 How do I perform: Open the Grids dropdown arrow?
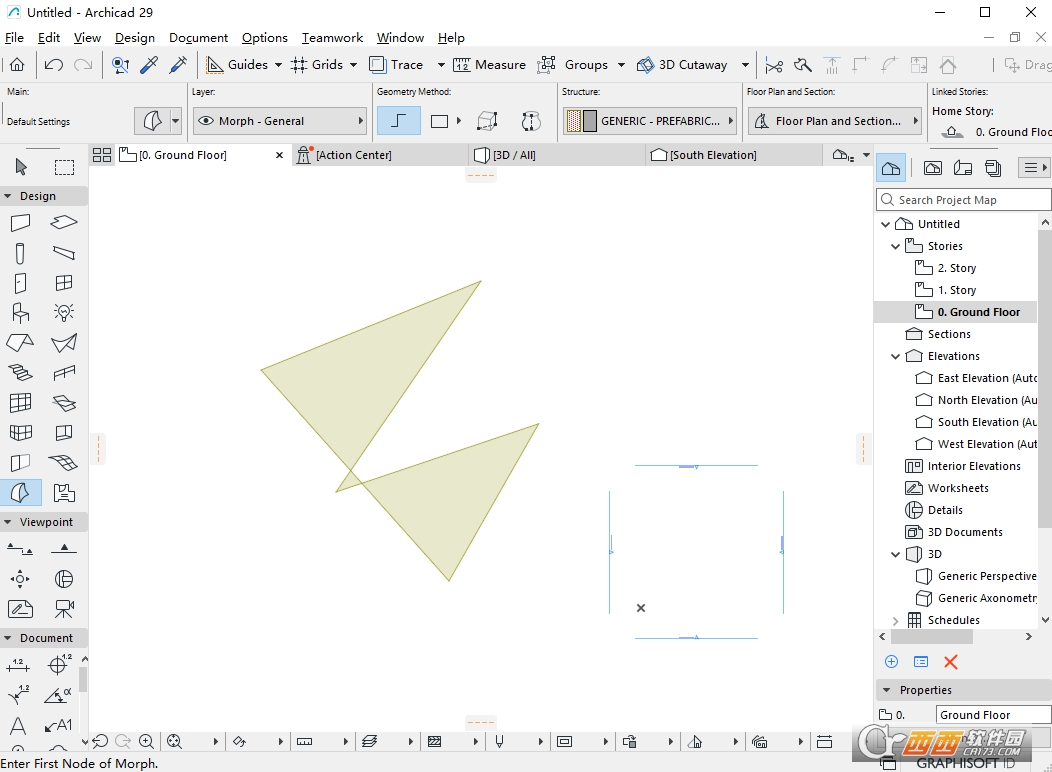point(354,65)
